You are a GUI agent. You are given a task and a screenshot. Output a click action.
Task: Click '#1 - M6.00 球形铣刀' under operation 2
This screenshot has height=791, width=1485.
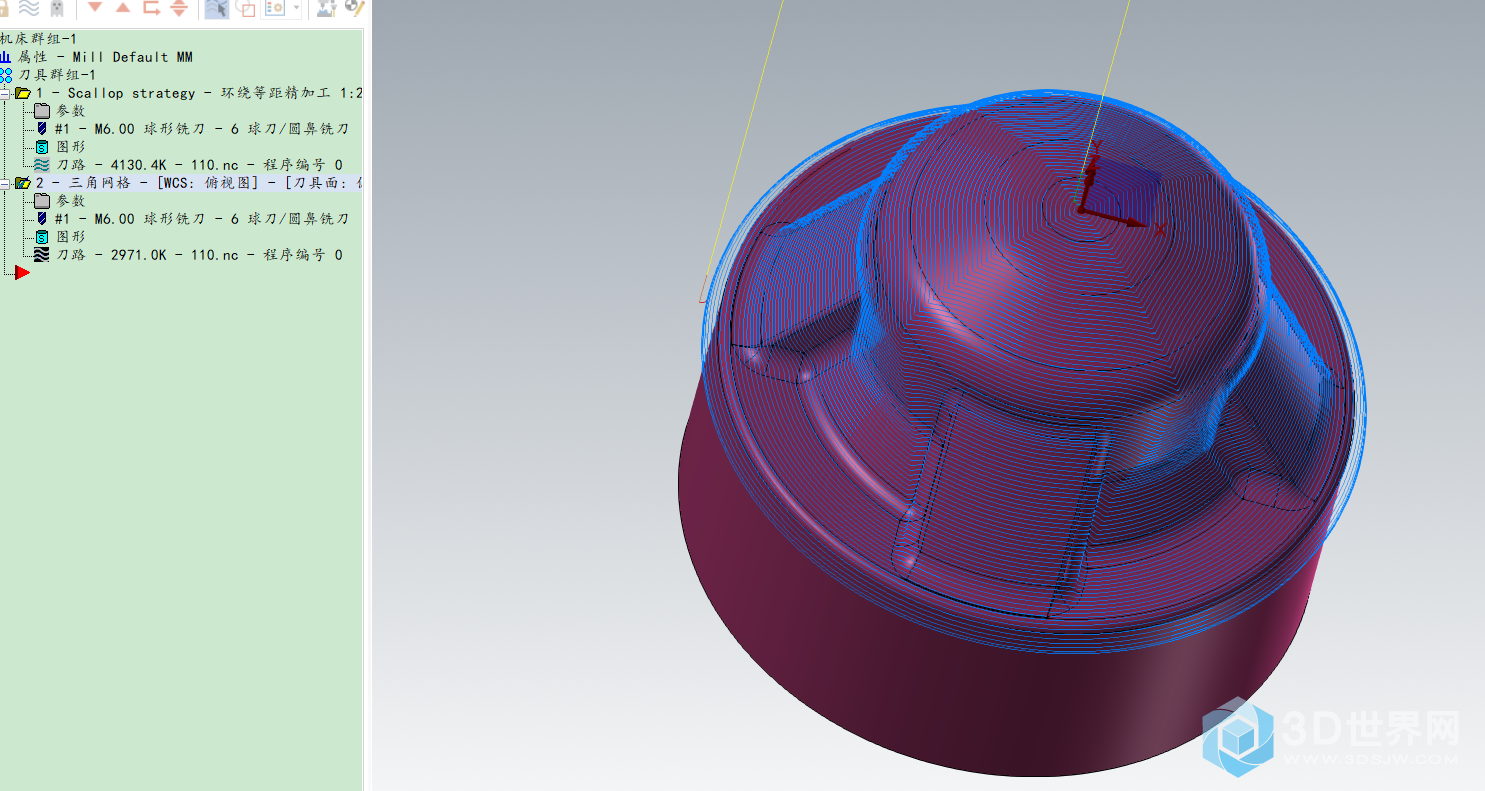pos(201,219)
